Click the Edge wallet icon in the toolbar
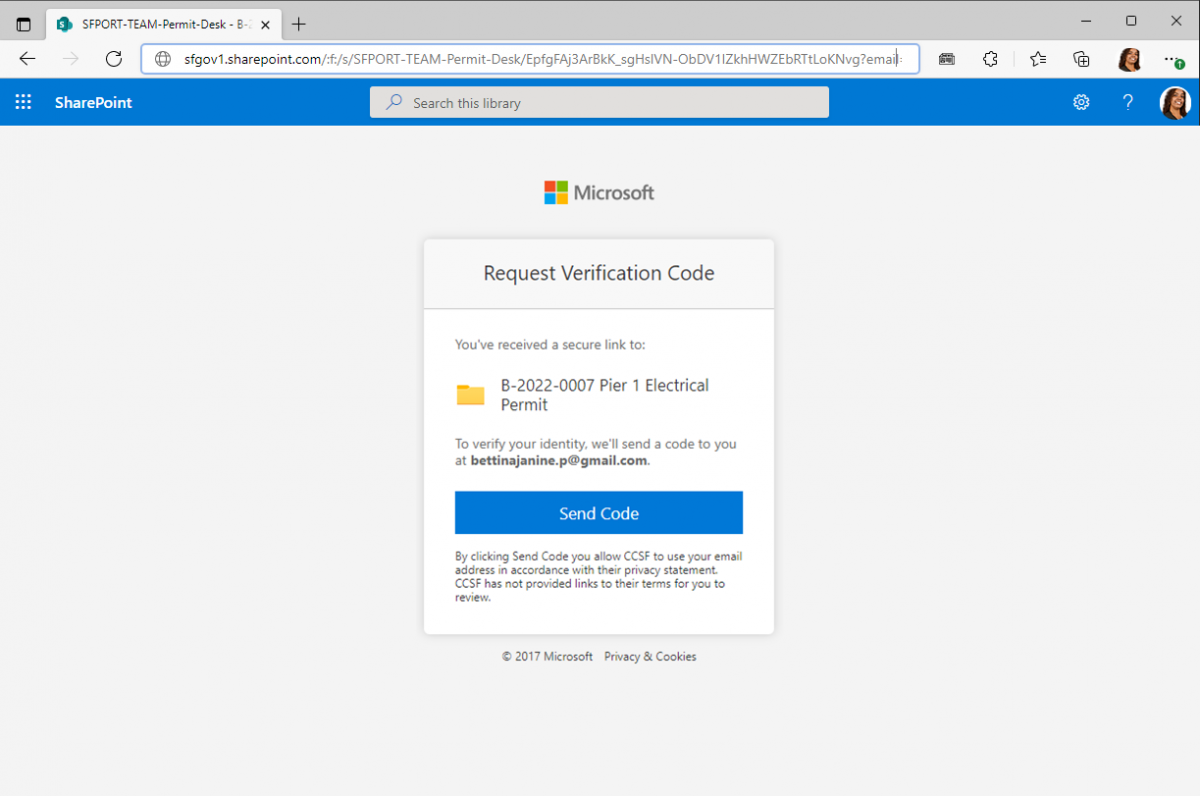 tap(946, 58)
